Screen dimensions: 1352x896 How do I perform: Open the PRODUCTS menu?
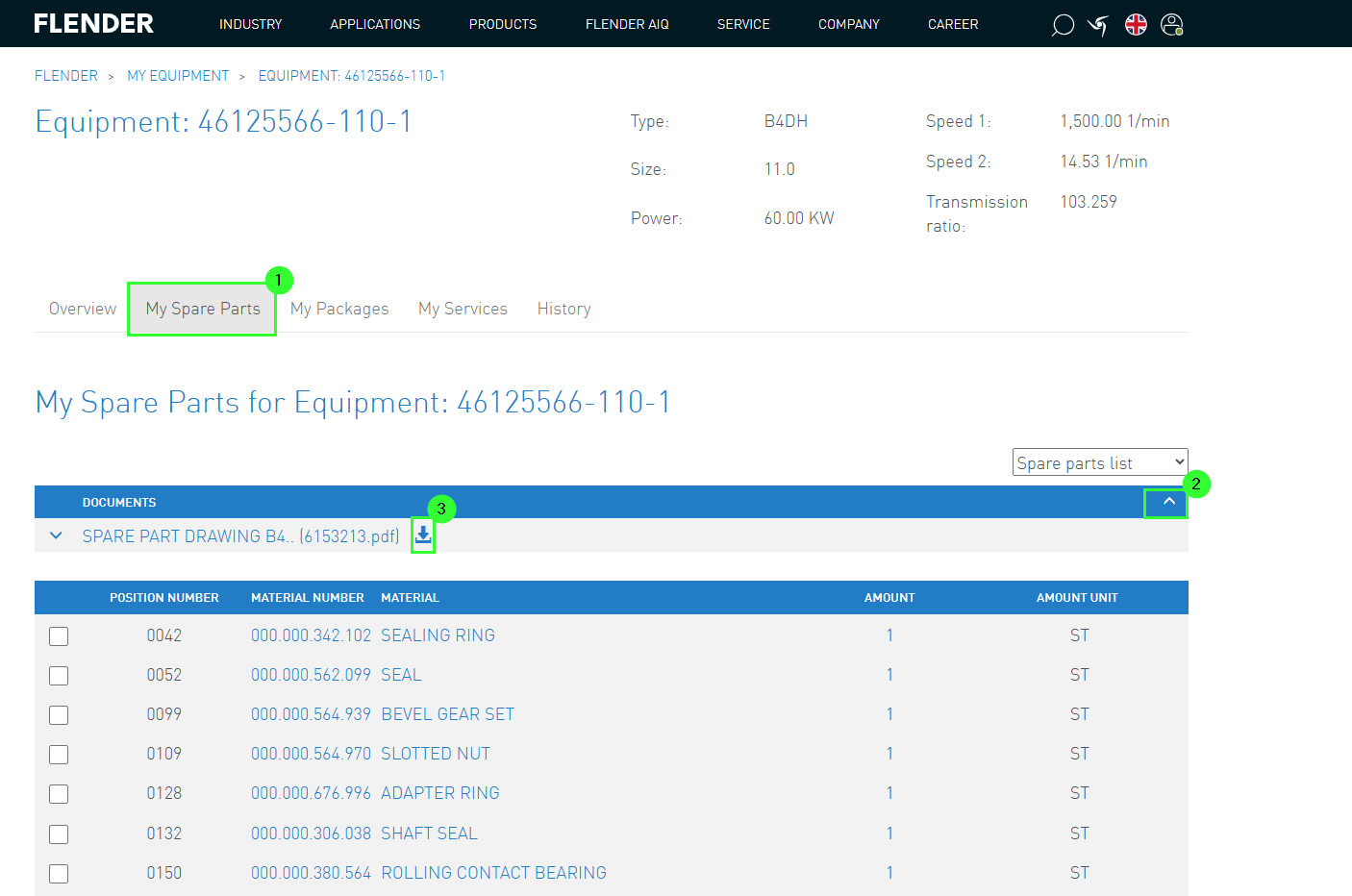coord(503,24)
